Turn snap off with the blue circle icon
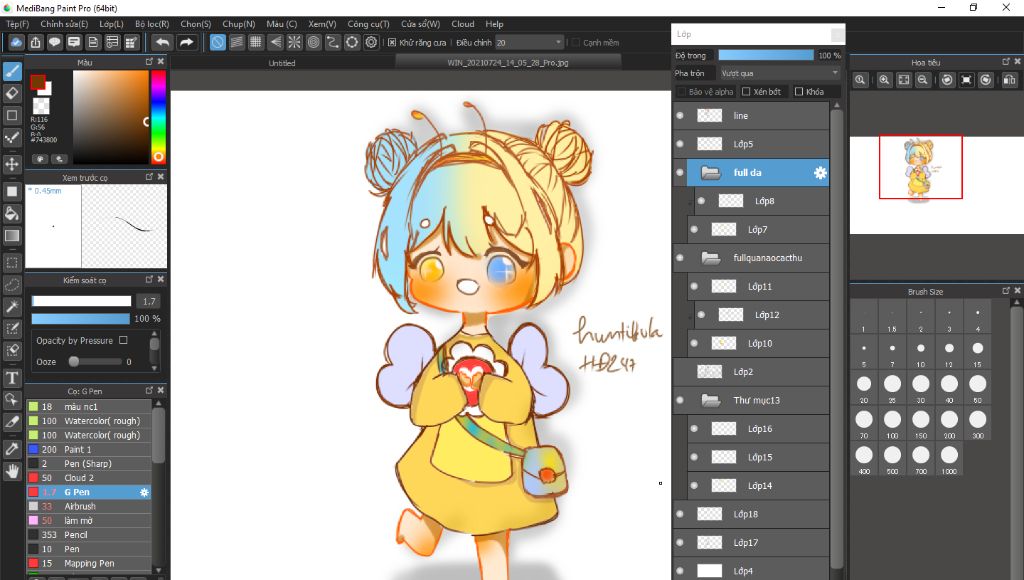This screenshot has width=1024, height=580. [217, 42]
